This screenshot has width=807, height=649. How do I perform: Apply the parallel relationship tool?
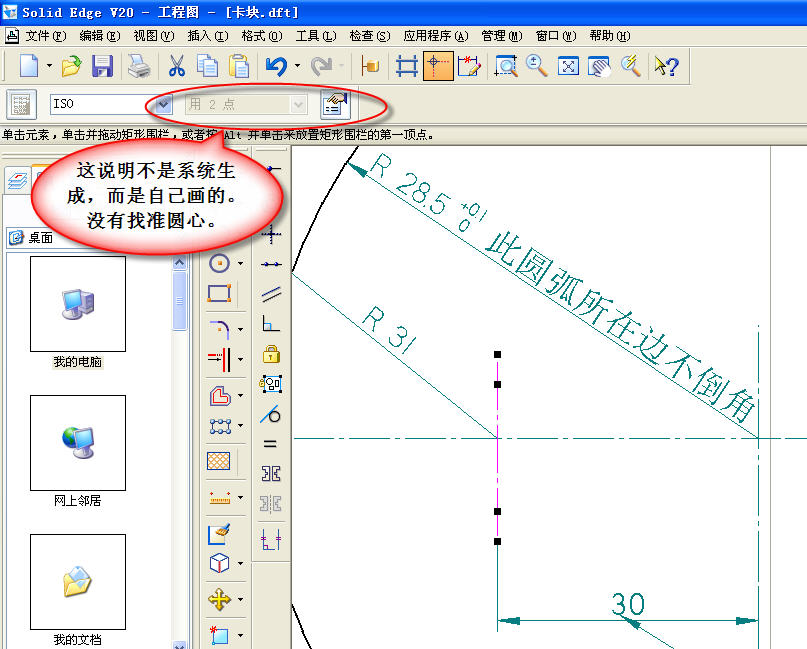tap(271, 293)
